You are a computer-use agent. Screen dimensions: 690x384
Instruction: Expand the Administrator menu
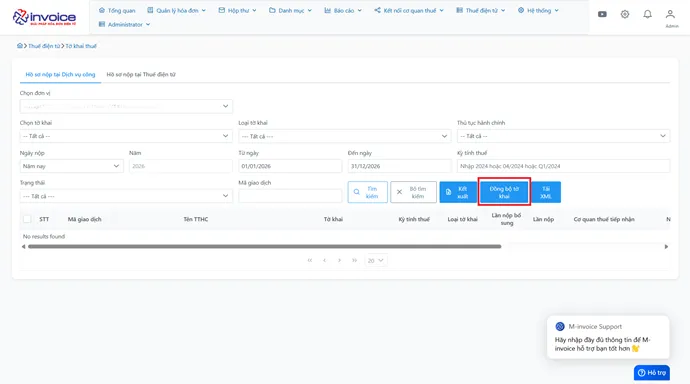tap(125, 24)
